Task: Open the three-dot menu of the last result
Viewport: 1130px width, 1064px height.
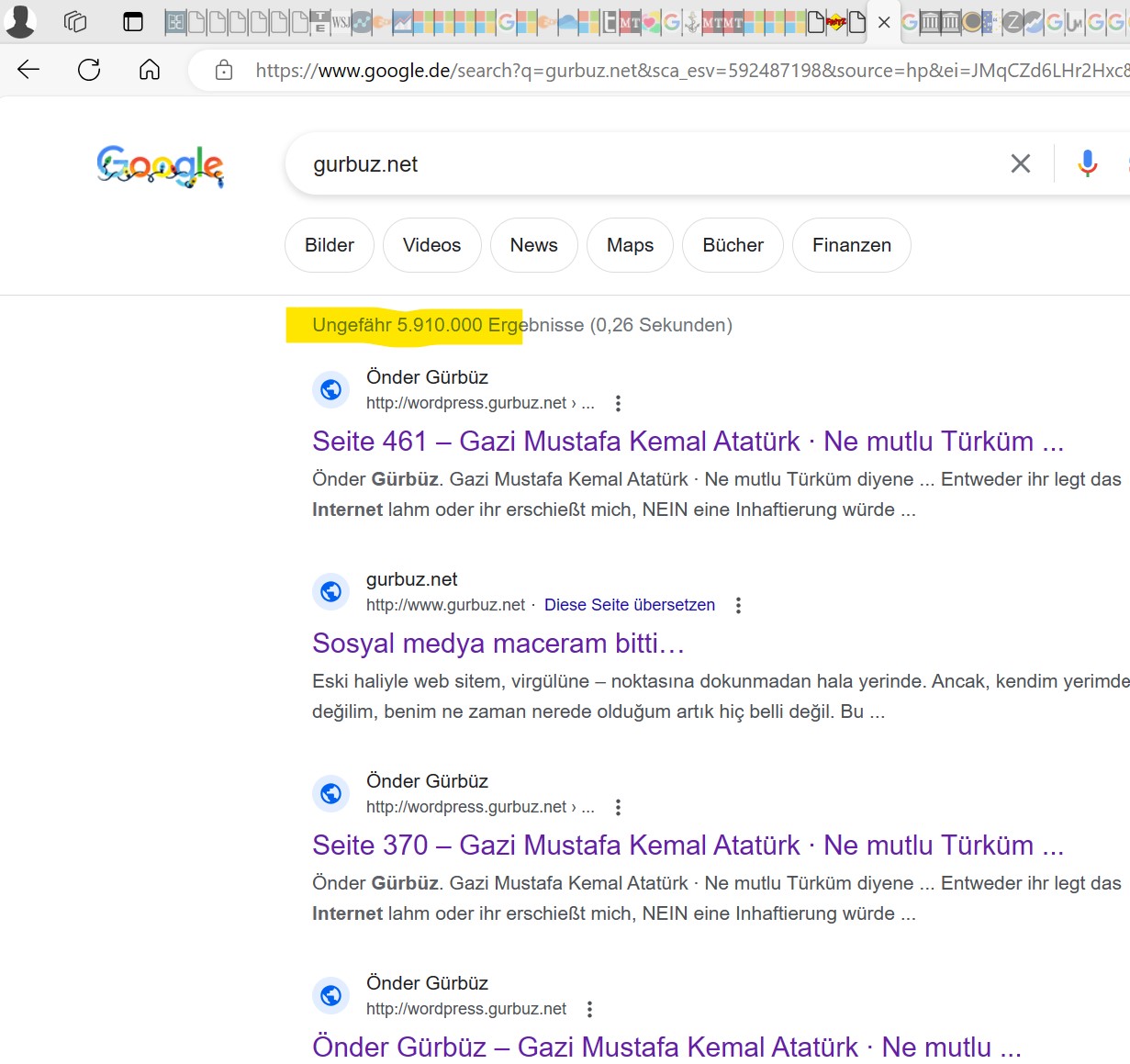Action: [589, 1009]
